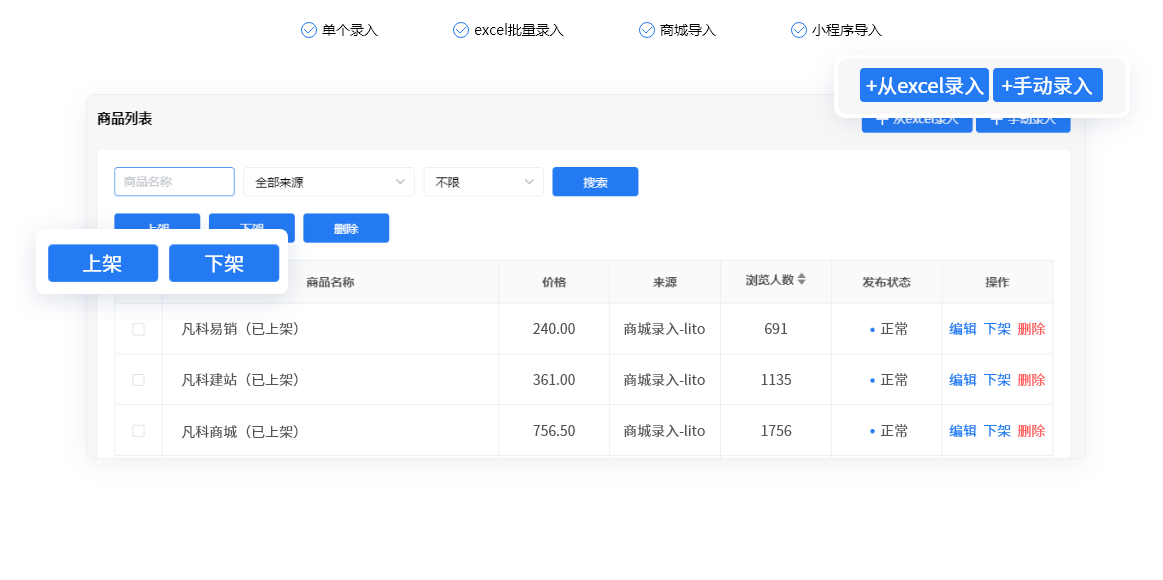Open the 全部来源 dropdown
1163x580 pixels.
pyautogui.click(x=328, y=181)
